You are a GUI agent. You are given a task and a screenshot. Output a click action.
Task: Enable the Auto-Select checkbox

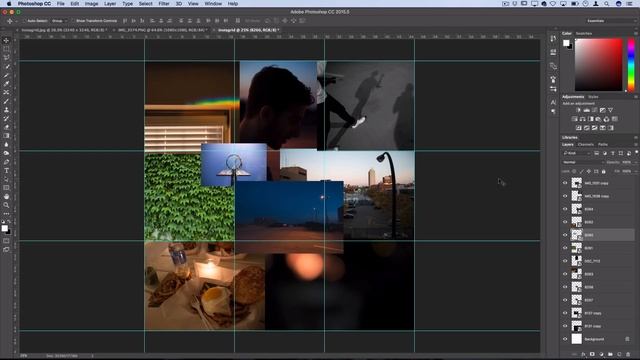tap(24, 21)
